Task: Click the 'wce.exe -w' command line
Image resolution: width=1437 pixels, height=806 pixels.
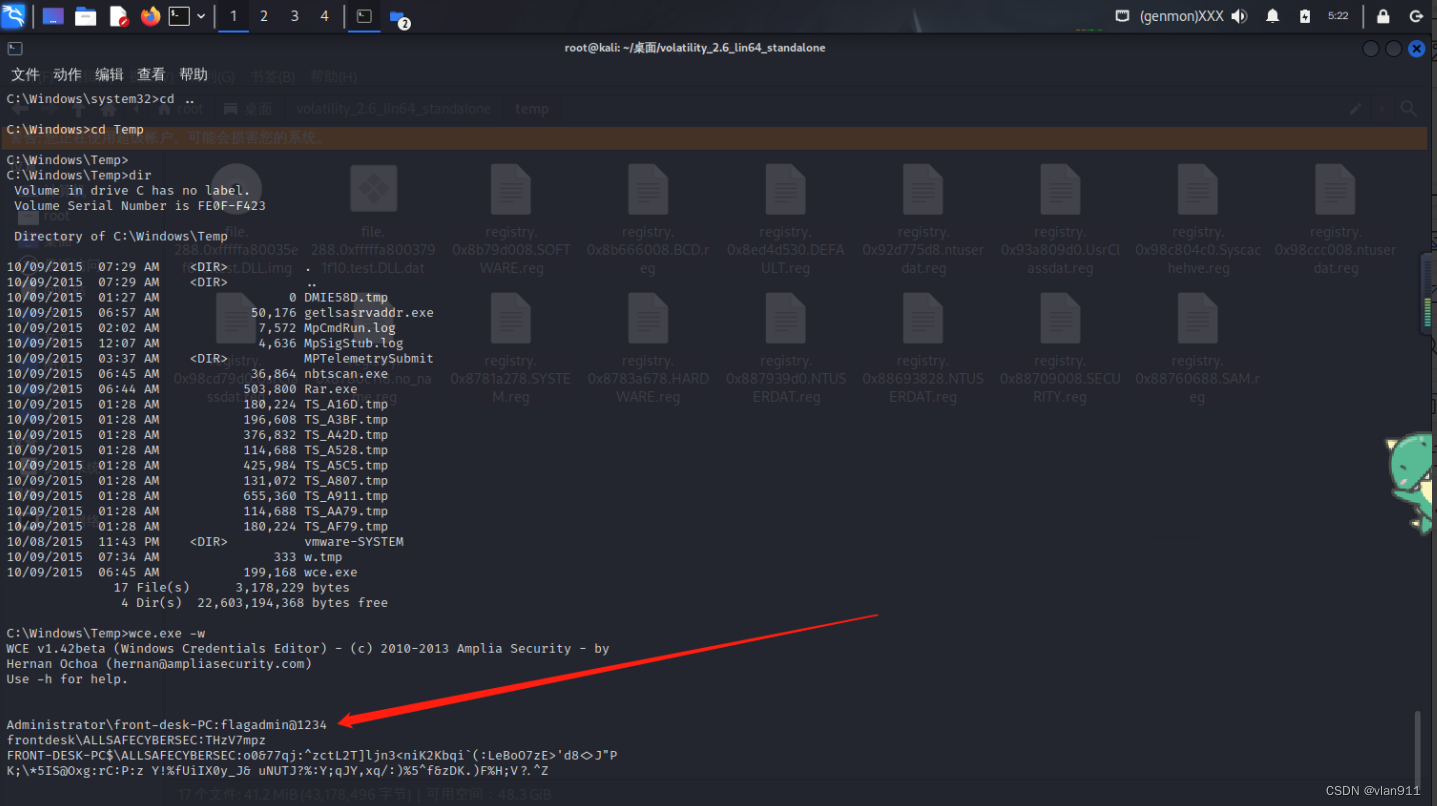Action: click(x=105, y=633)
